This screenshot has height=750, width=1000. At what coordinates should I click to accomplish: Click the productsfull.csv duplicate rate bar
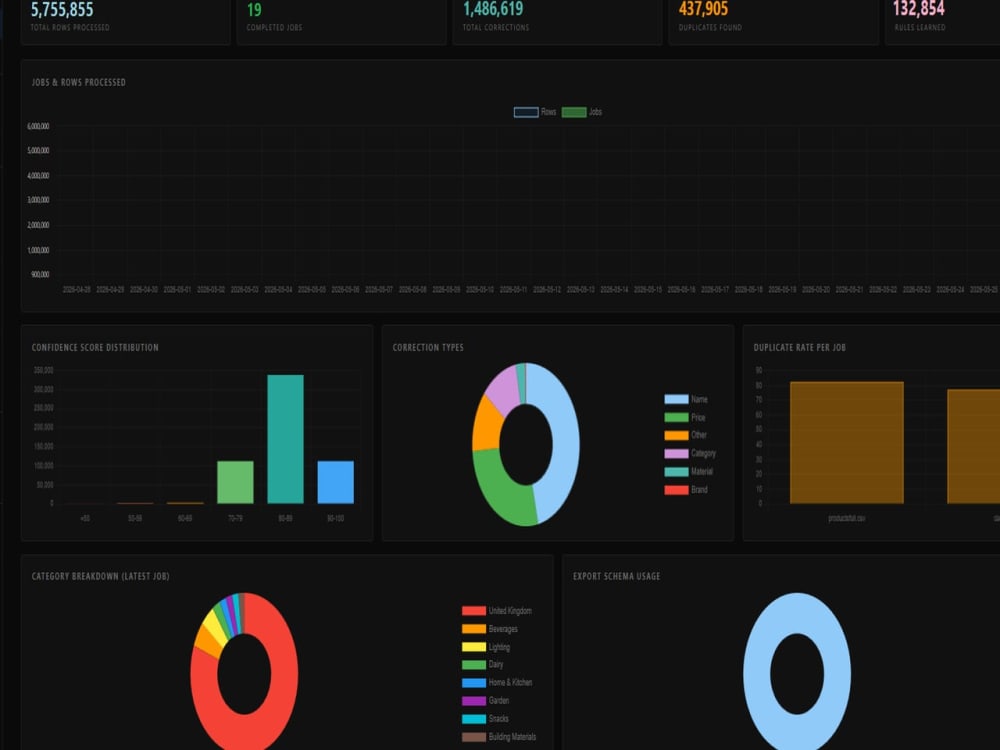pos(846,443)
